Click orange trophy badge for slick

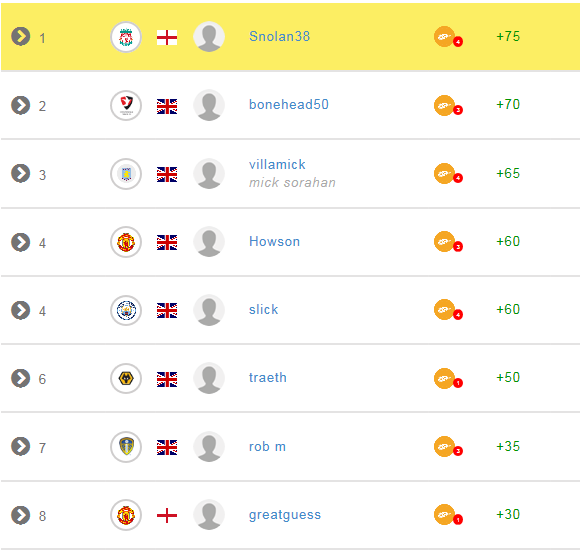[448, 310]
